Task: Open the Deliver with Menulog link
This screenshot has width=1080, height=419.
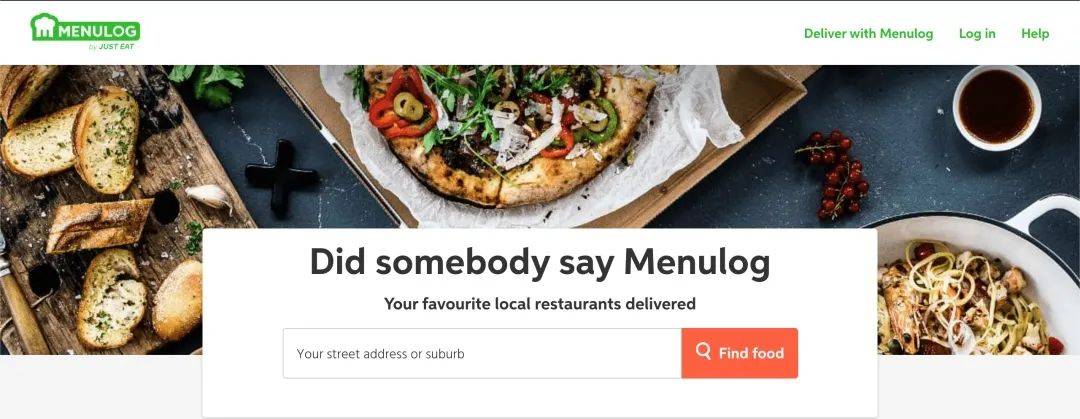Action: tap(869, 33)
